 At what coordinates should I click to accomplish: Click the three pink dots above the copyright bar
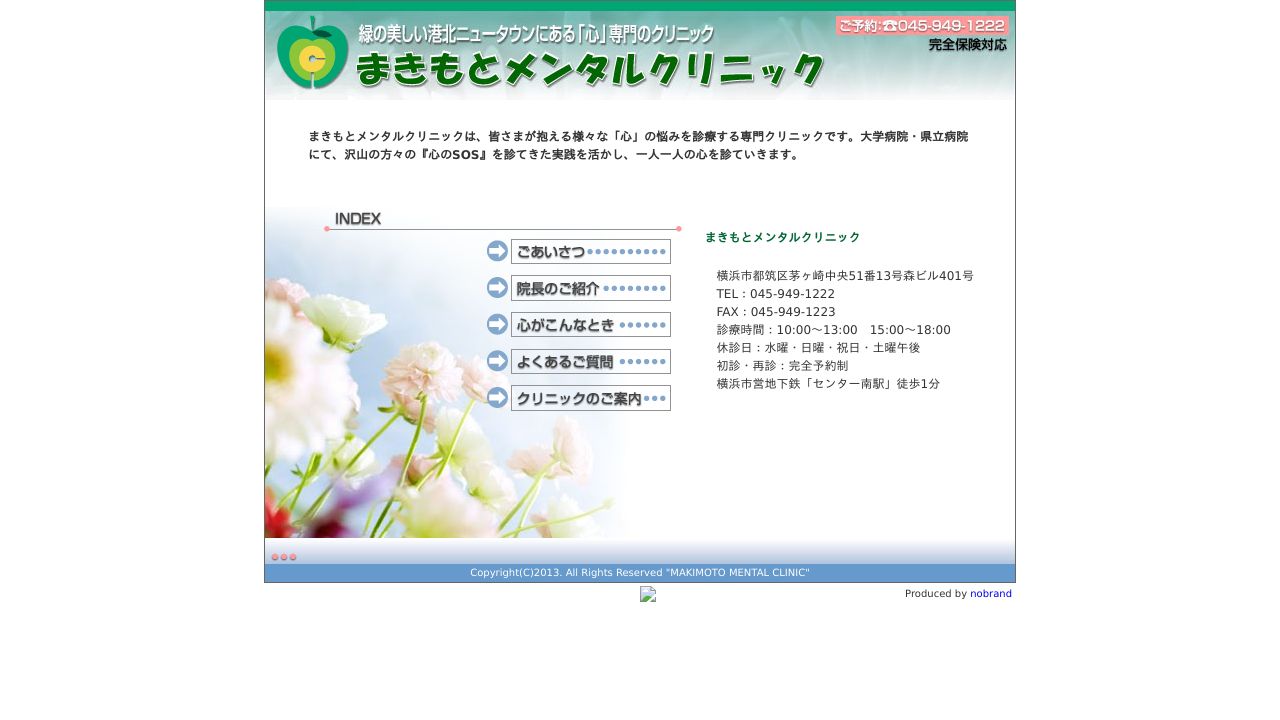point(284,557)
